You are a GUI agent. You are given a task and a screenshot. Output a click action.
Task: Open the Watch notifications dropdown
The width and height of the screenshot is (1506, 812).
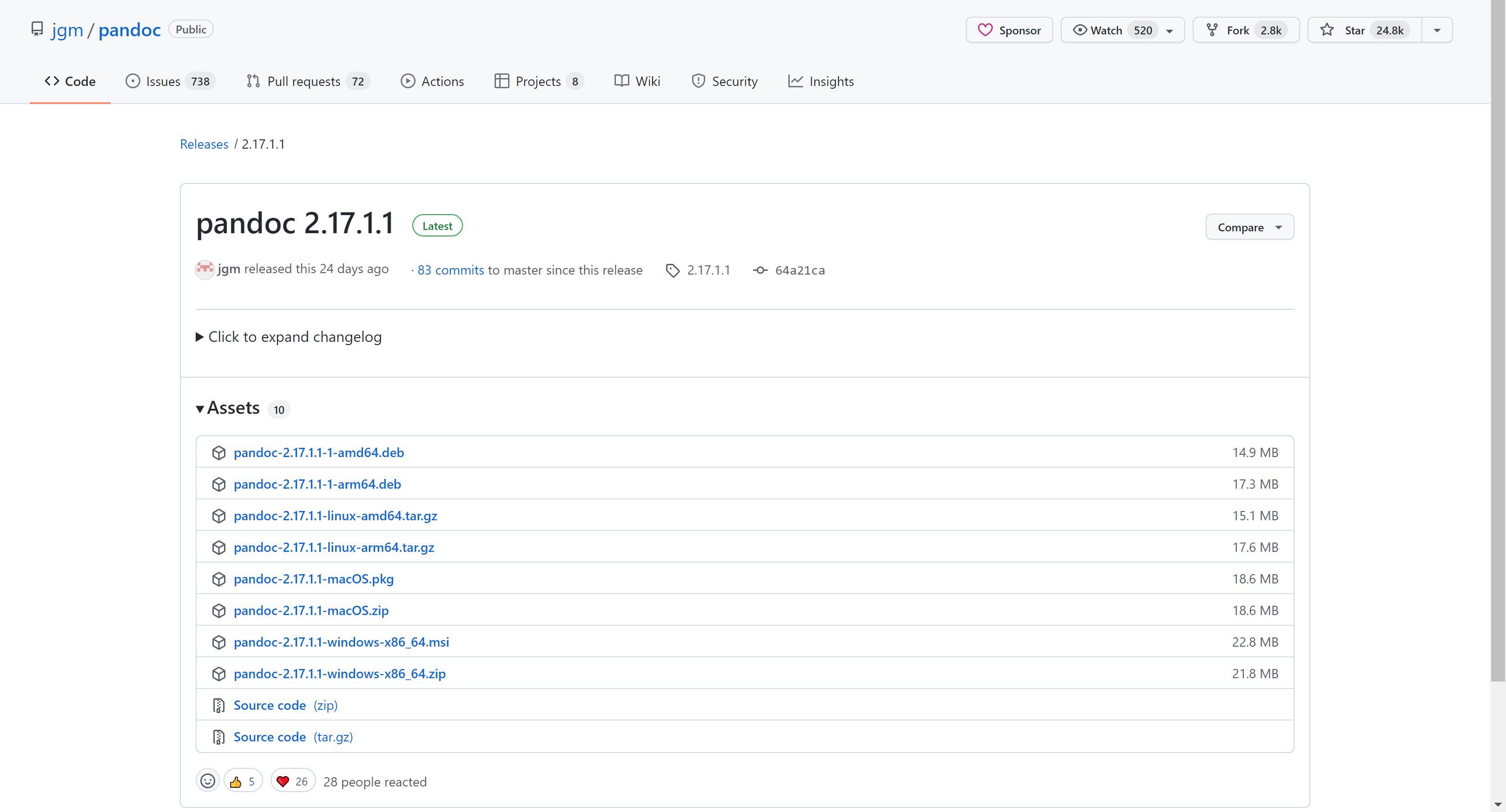1123,30
